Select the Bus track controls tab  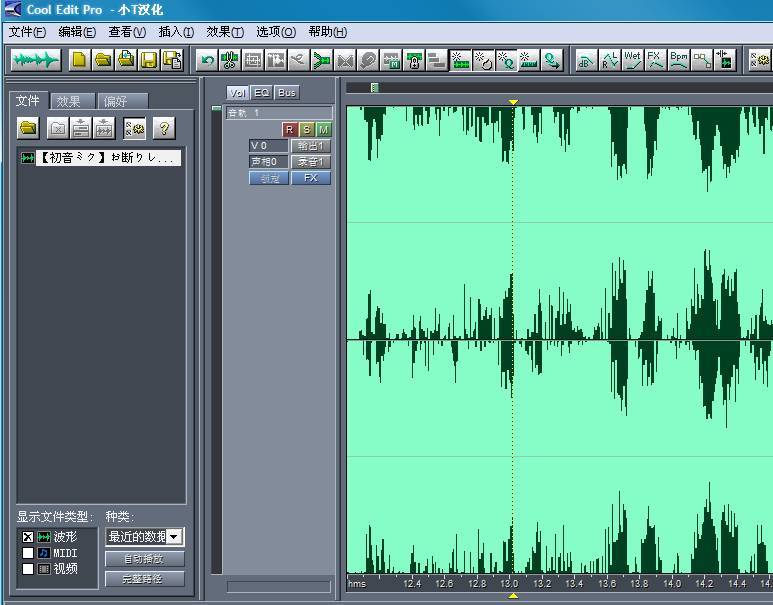[286, 93]
